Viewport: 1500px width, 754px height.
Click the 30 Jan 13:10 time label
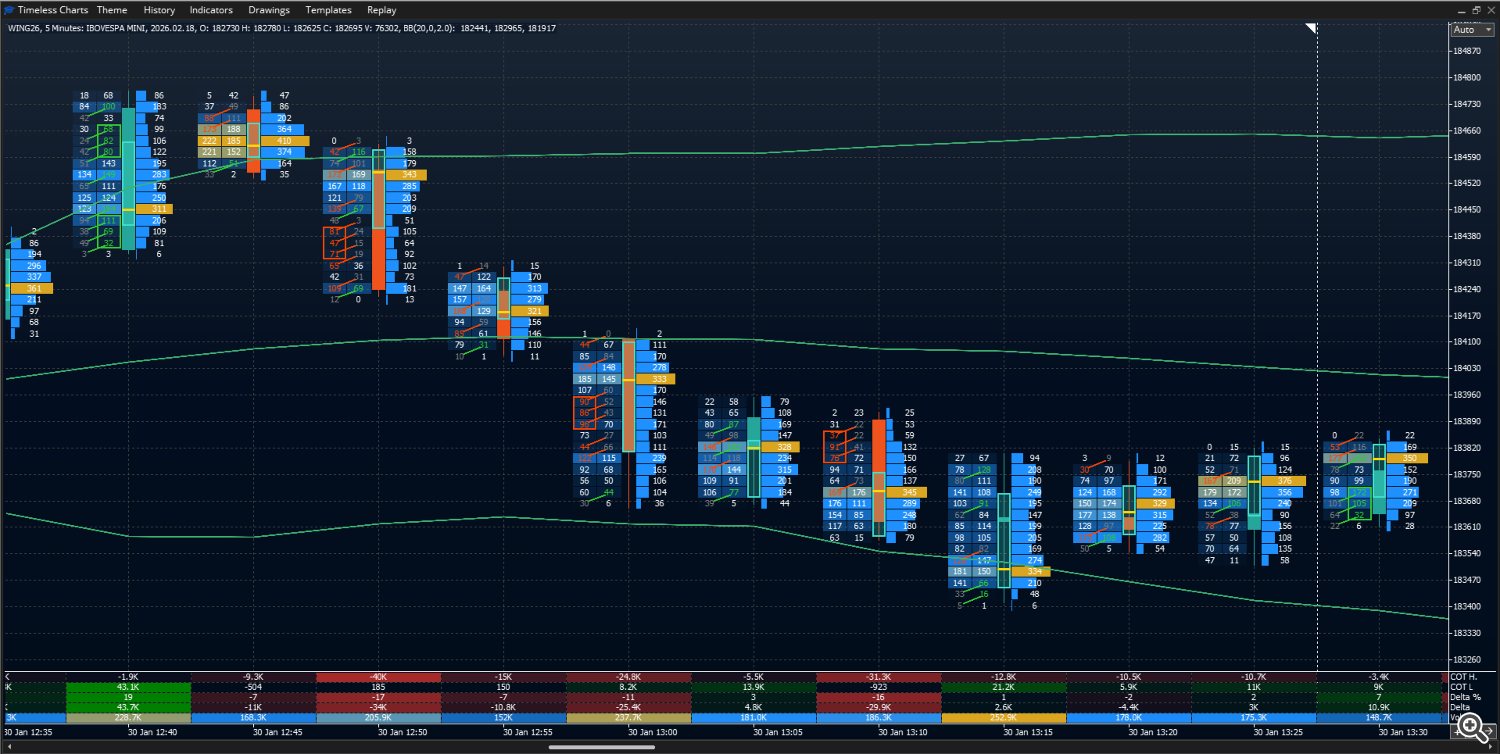903,733
